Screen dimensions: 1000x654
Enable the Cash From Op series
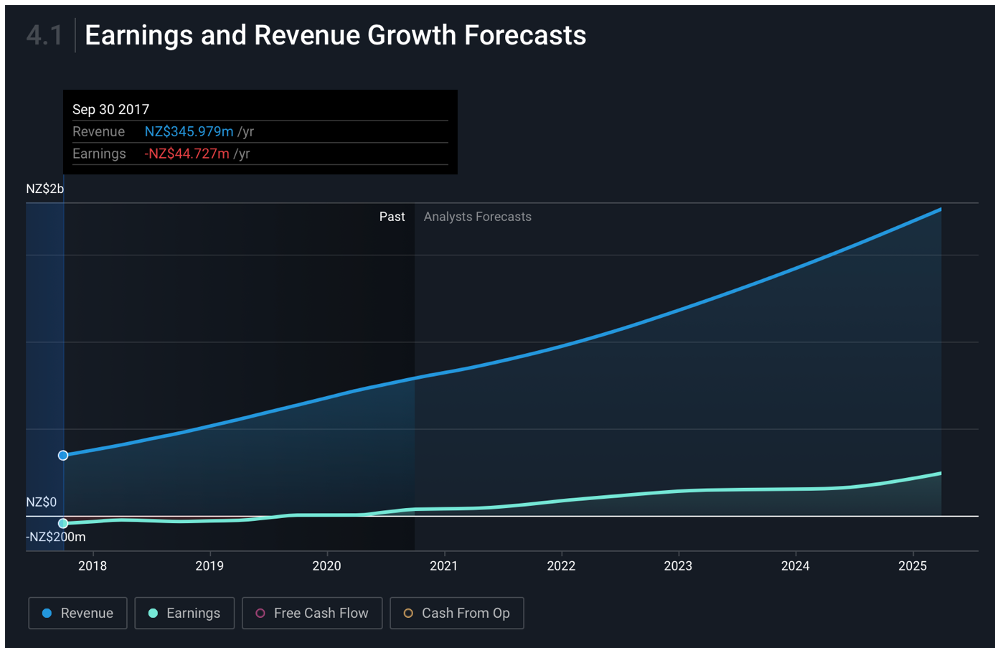[456, 613]
